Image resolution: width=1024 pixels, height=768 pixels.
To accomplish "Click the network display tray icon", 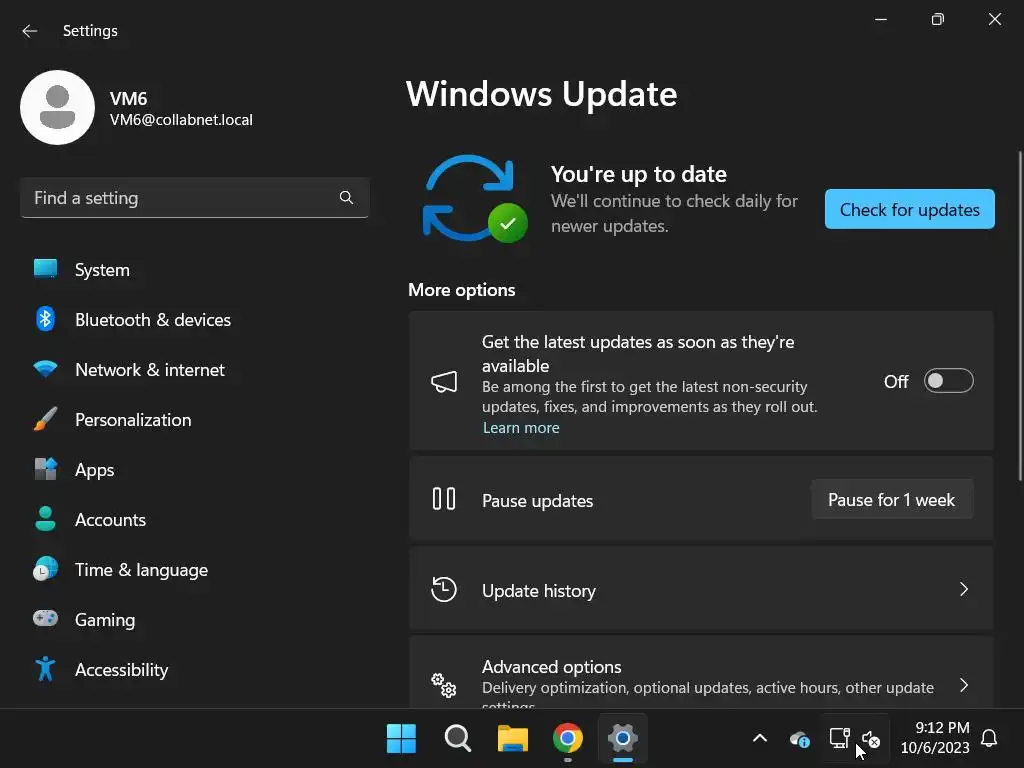I will (839, 738).
